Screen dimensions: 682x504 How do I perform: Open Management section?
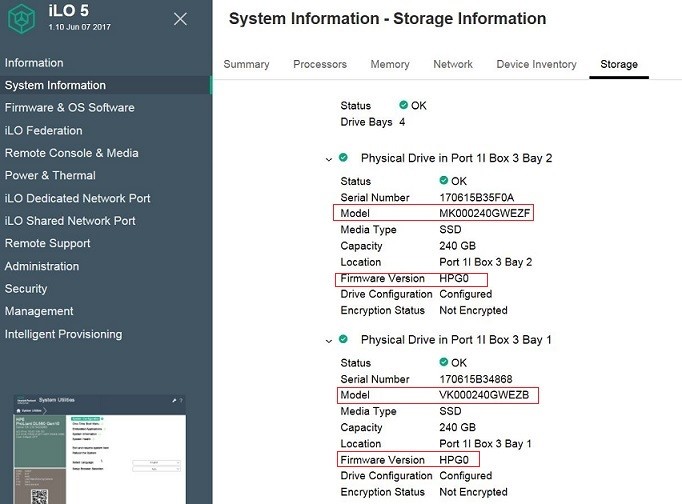[39, 311]
